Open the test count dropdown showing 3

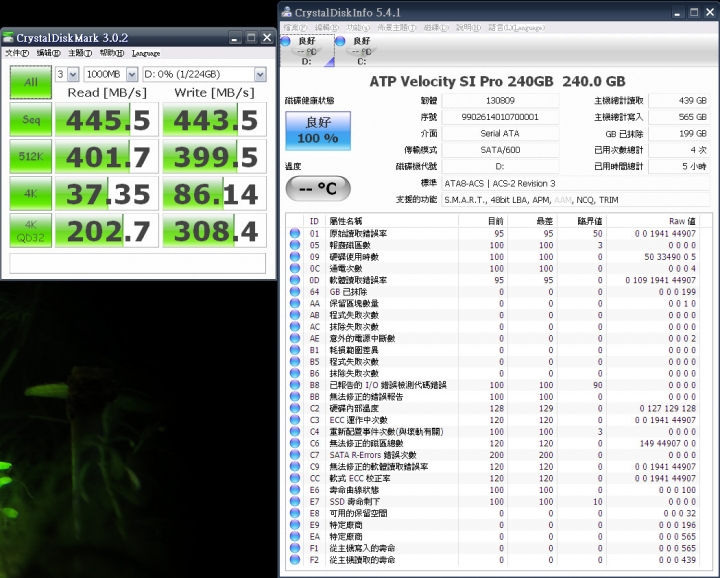click(x=68, y=74)
